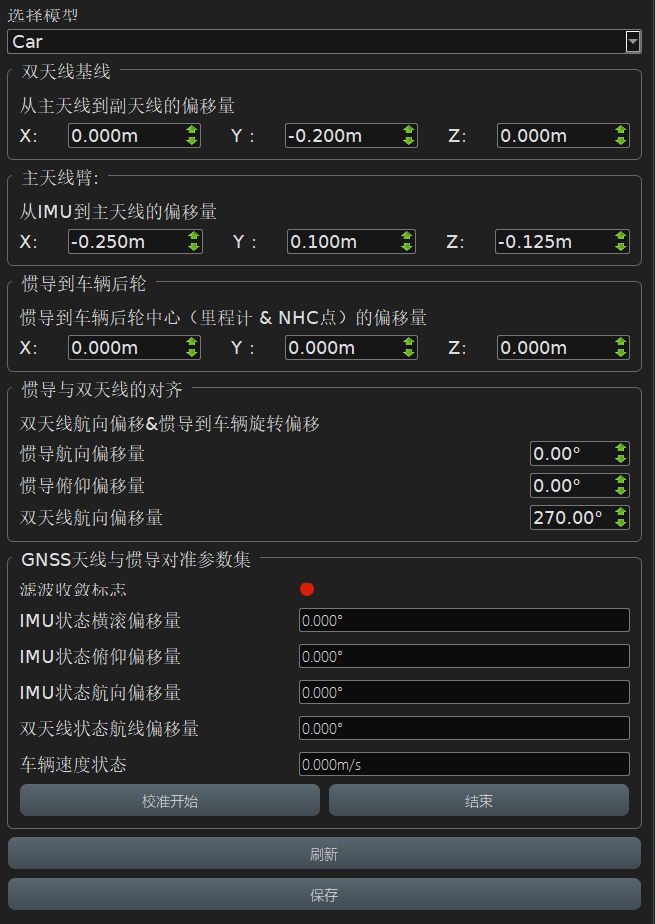The width and height of the screenshot is (655, 924).
Task: Increase 惯导到车辆后轮 X value with up arrow
Action: click(192, 342)
